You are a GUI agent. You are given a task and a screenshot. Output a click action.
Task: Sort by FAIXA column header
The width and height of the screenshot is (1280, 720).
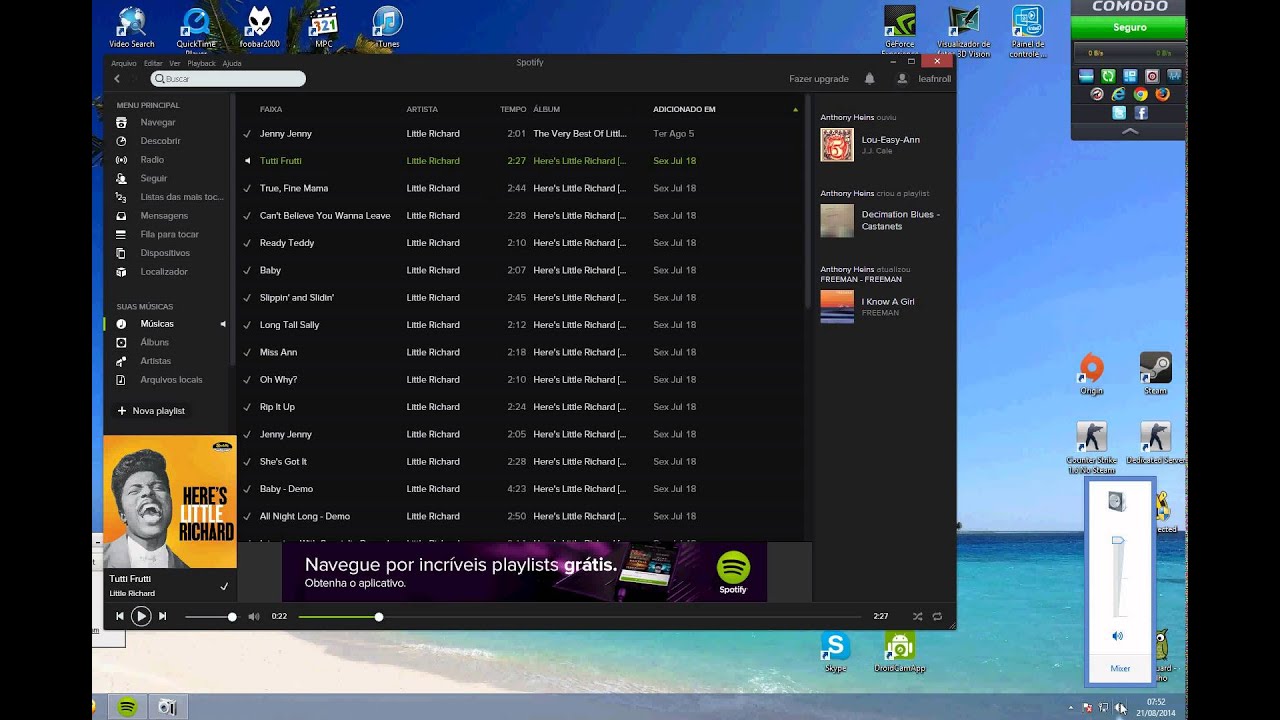point(271,109)
